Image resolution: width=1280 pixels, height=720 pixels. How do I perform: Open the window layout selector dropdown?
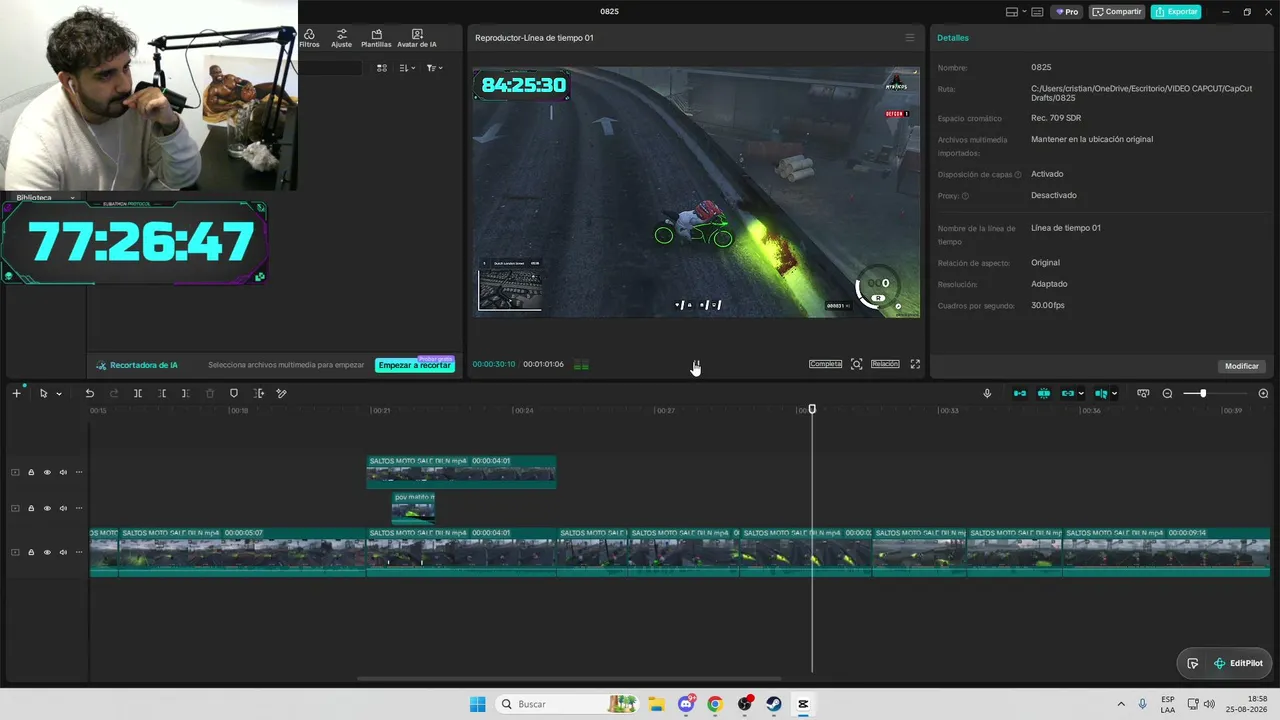coord(1015,12)
